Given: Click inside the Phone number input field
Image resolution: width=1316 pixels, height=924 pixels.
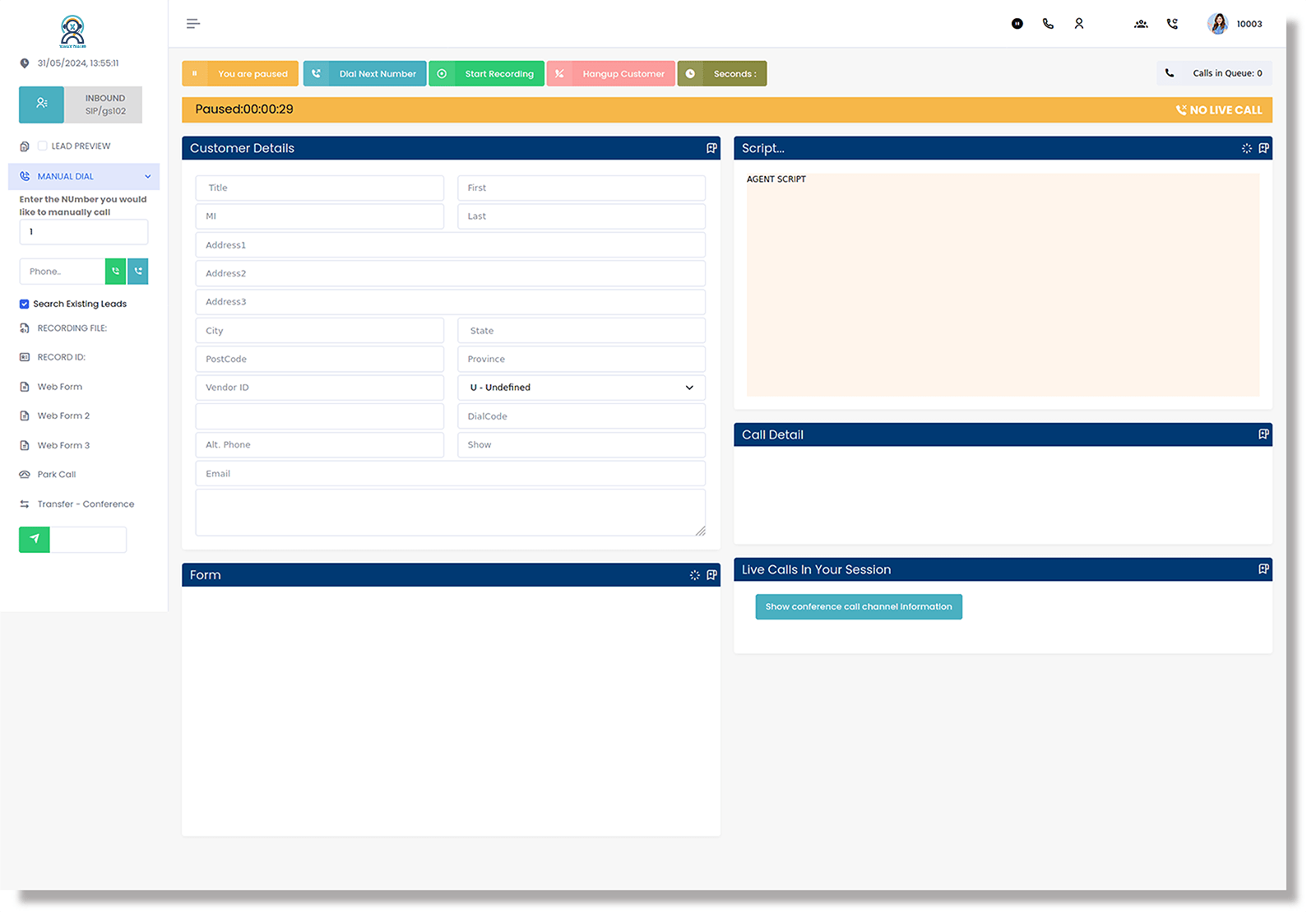Looking at the screenshot, I should tap(63, 272).
